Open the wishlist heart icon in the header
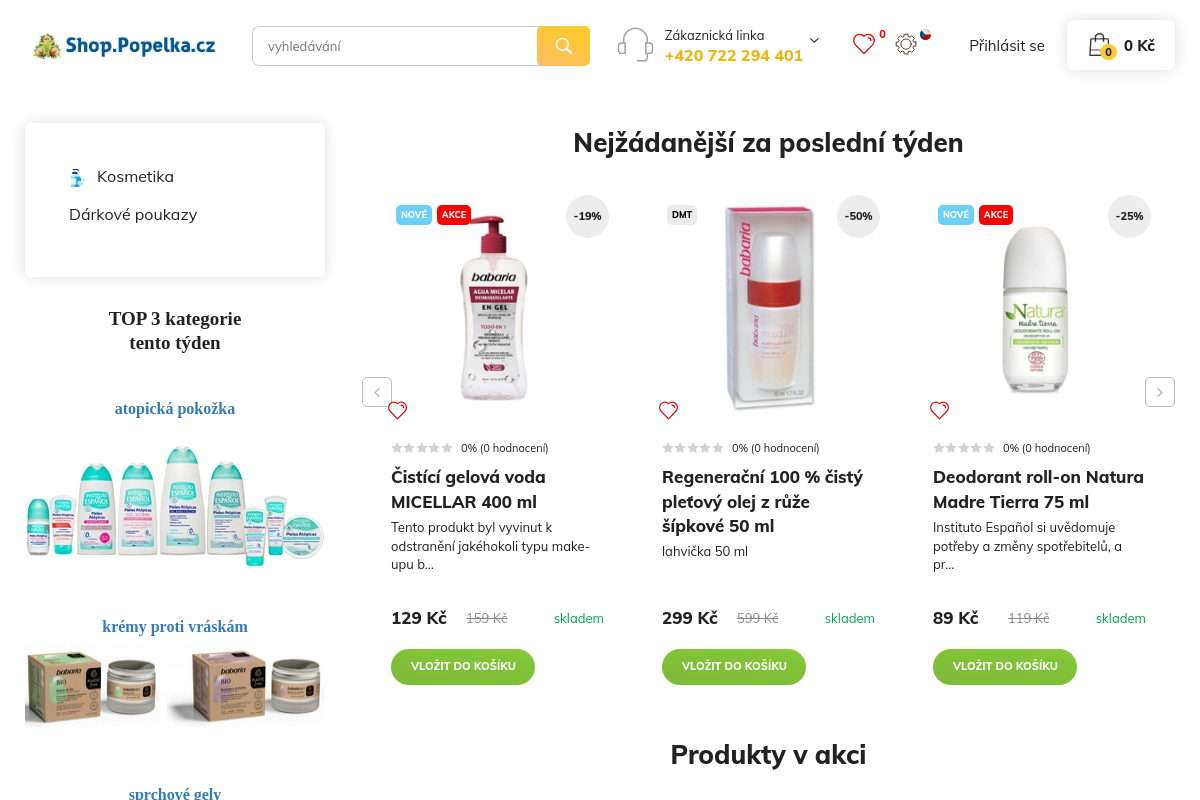The image size is (1200, 800). 864,44
